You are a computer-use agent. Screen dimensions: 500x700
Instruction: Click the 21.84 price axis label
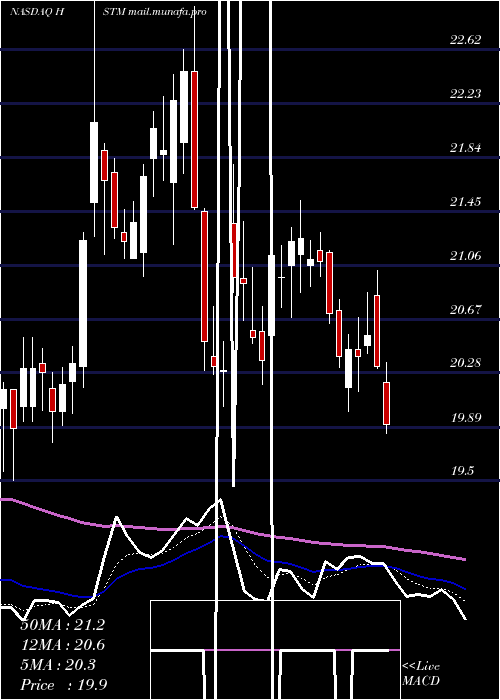[465, 148]
